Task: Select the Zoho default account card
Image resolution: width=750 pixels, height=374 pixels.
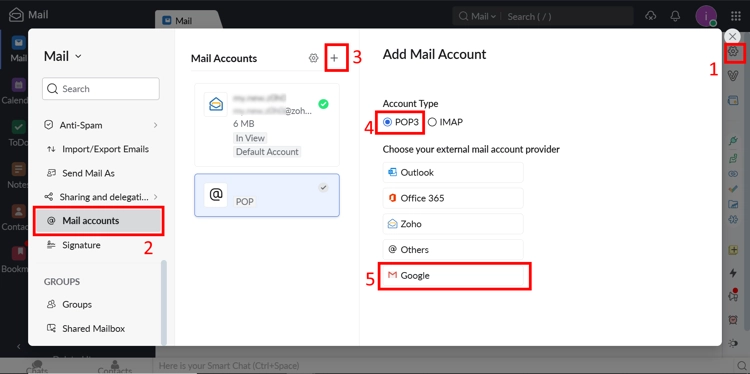Action: 267,125
